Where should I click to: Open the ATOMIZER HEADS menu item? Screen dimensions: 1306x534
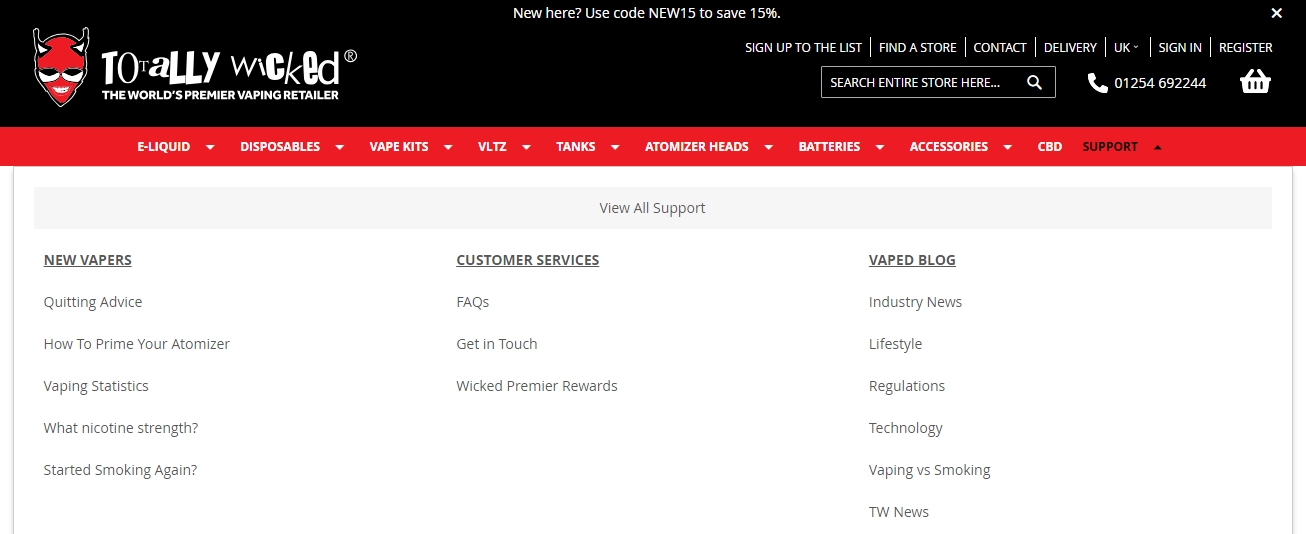(697, 146)
